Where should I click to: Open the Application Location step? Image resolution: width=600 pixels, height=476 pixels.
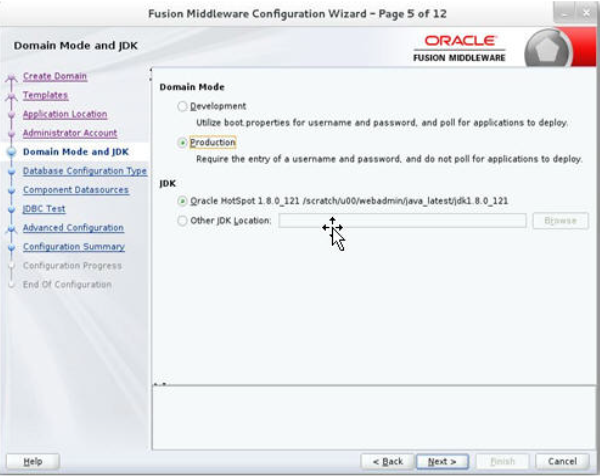click(x=65, y=114)
